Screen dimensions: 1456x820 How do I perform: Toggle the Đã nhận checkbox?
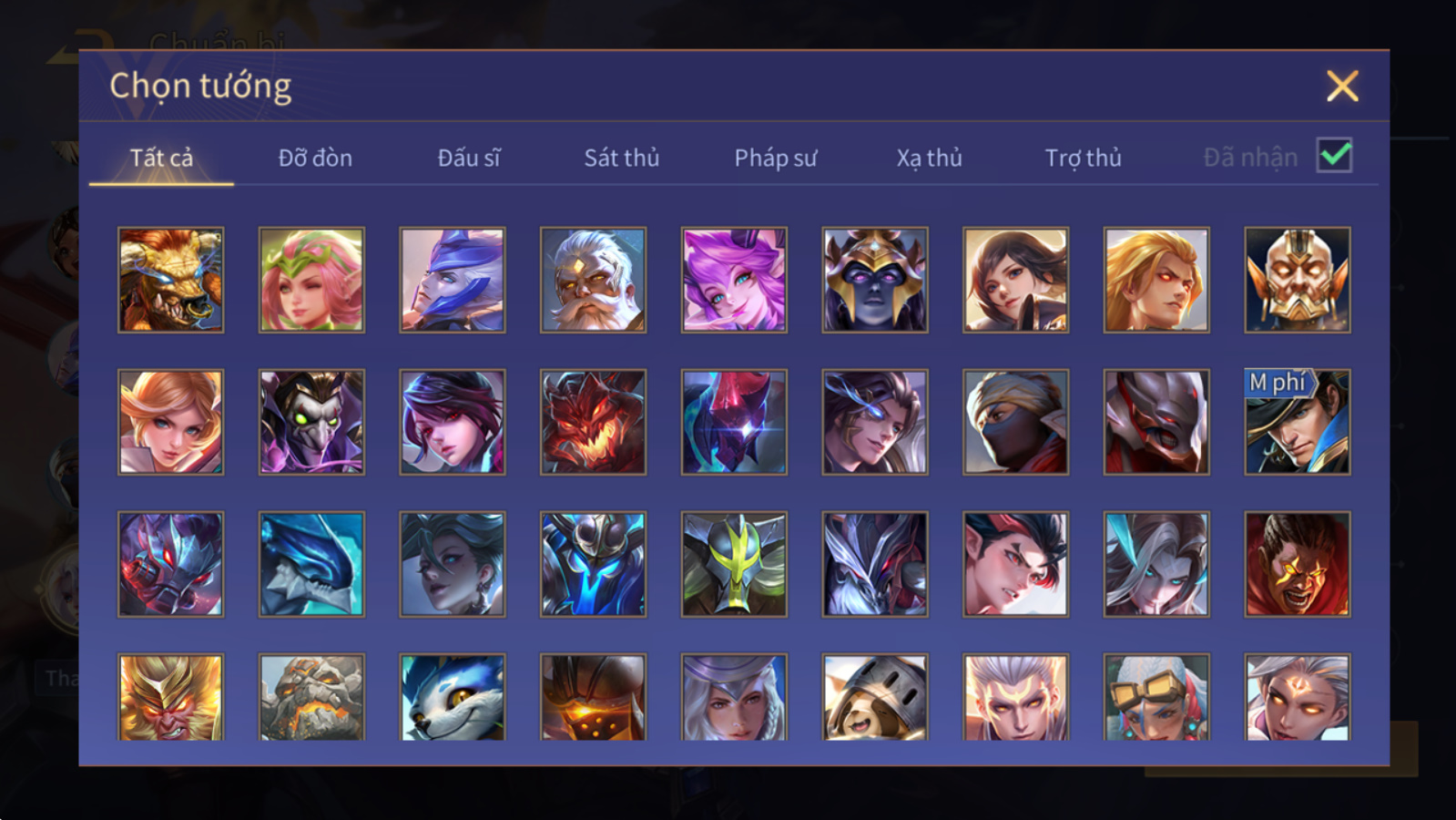(x=1335, y=156)
